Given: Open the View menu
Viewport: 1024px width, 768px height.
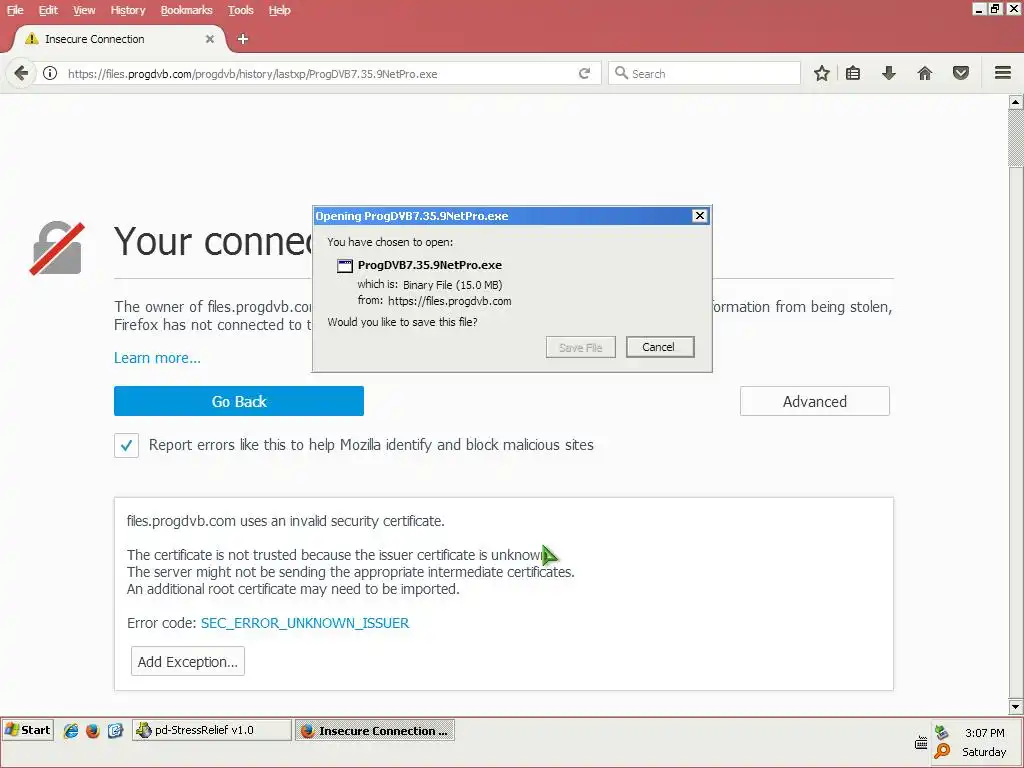Looking at the screenshot, I should pos(84,10).
